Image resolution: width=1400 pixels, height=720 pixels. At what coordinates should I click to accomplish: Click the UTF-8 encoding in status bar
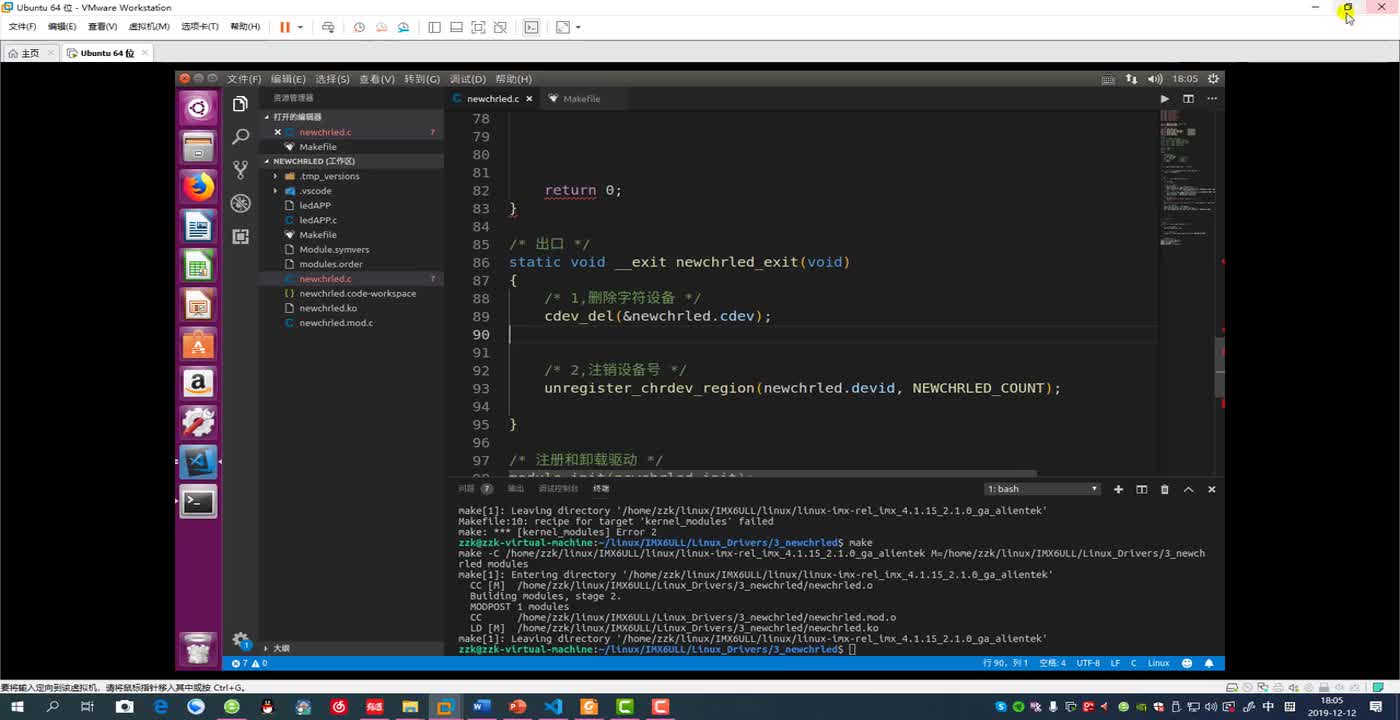pos(1088,663)
